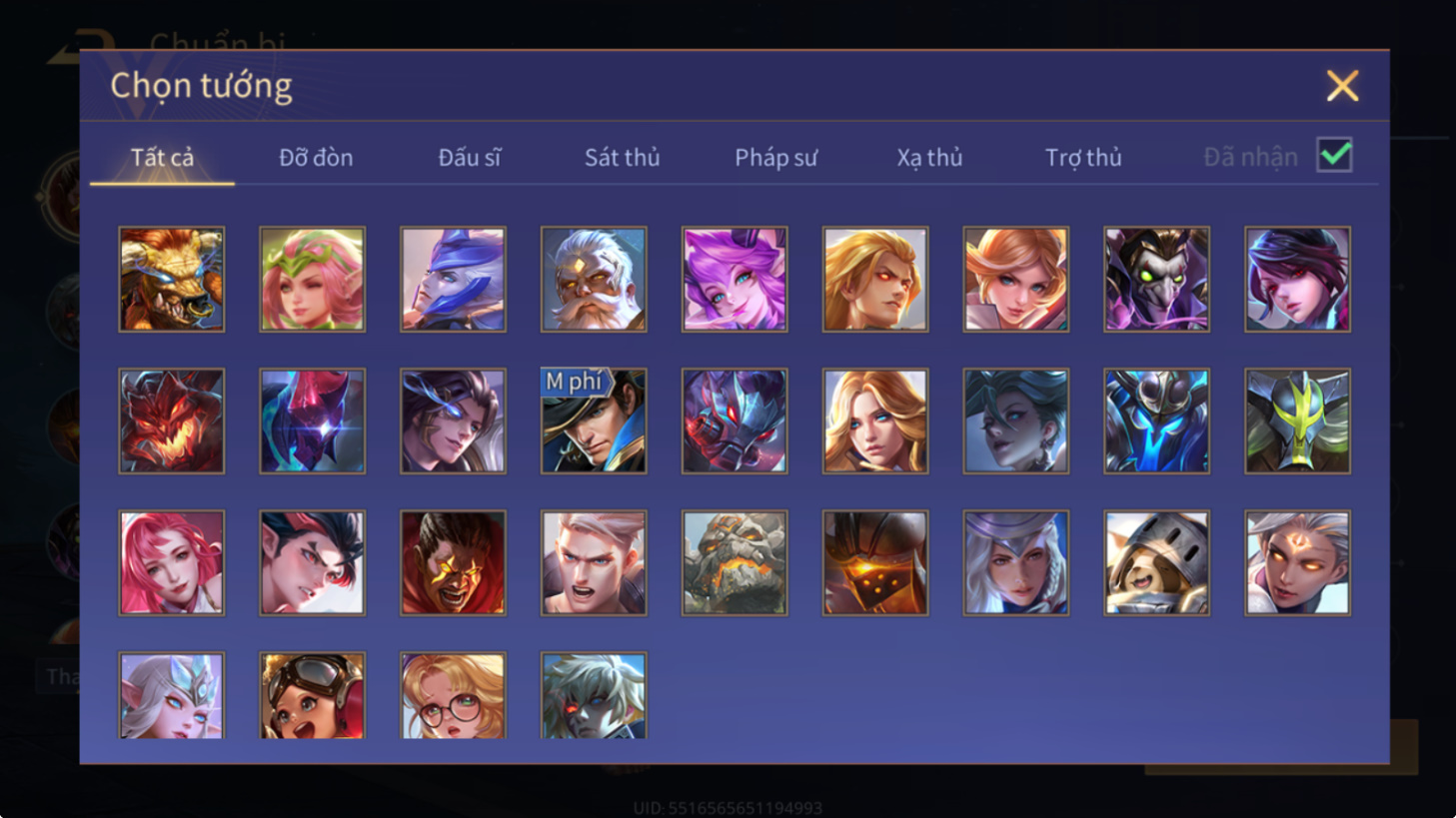Pick the white-bearded old man hero
This screenshot has width=1456, height=818.
click(x=594, y=279)
